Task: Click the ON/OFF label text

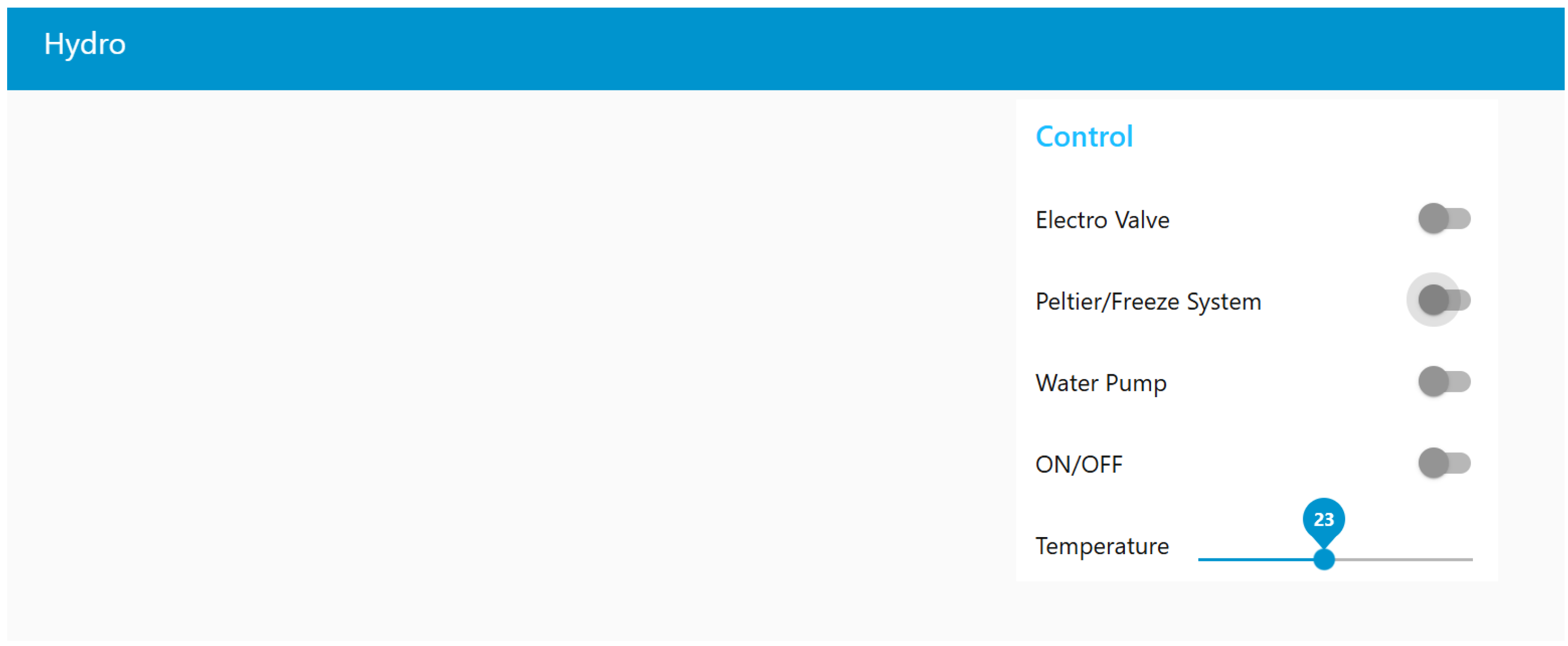Action: [1079, 465]
